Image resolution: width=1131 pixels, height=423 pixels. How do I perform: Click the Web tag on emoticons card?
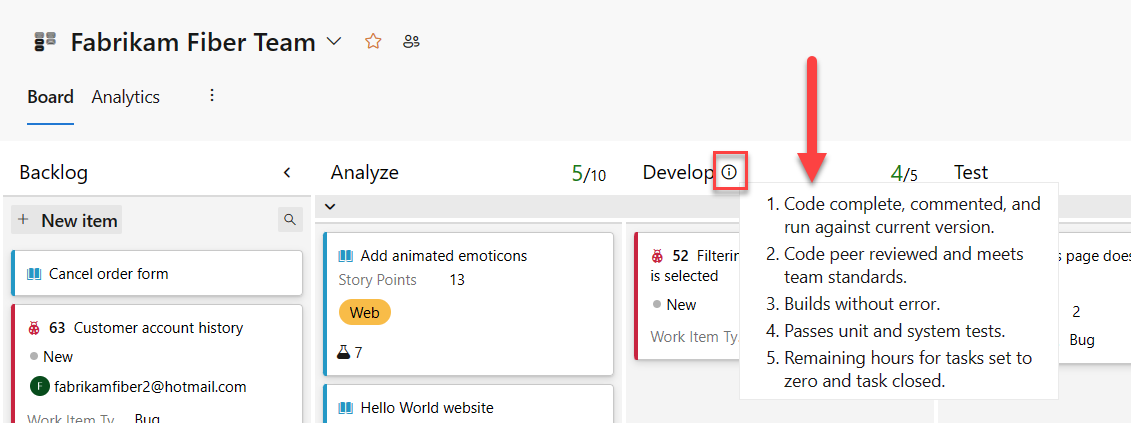[364, 313]
